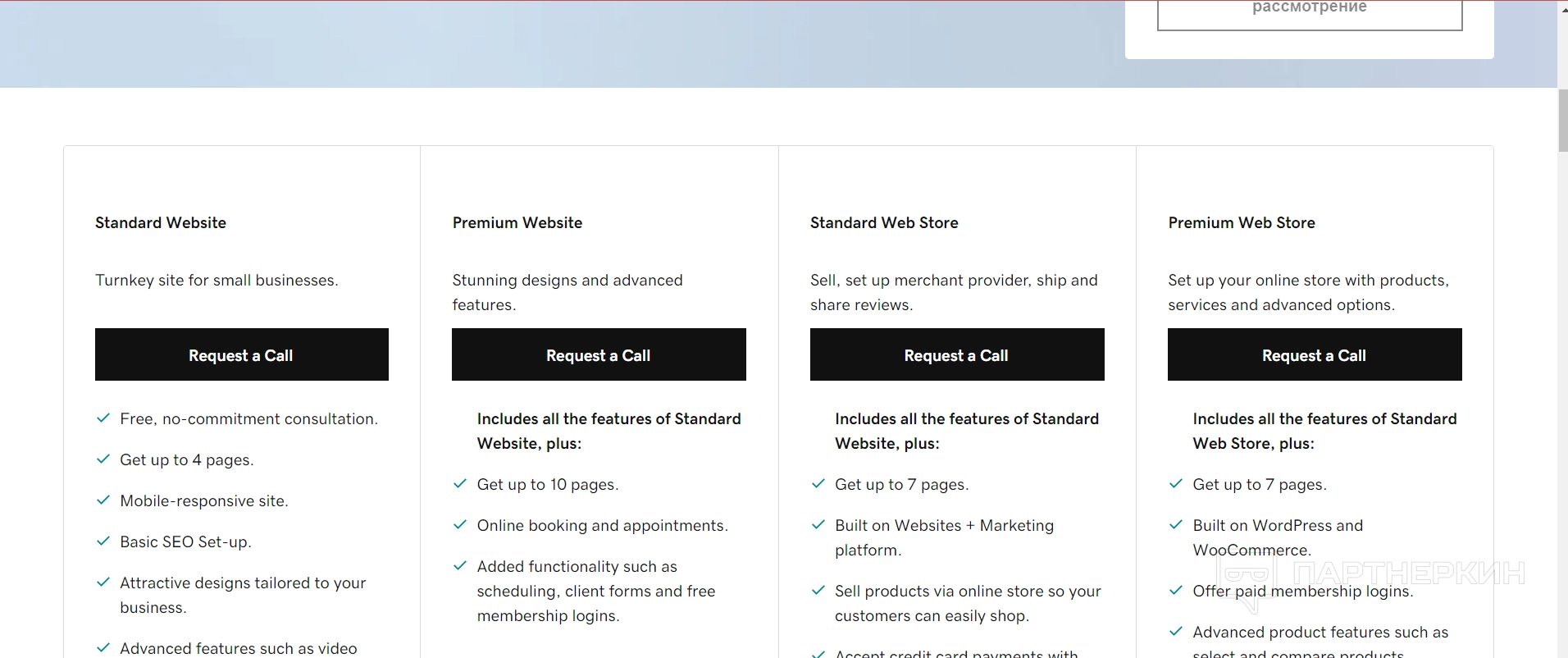The image size is (1568, 658).
Task: Request a call for the Premium Website plan
Action: tap(599, 355)
